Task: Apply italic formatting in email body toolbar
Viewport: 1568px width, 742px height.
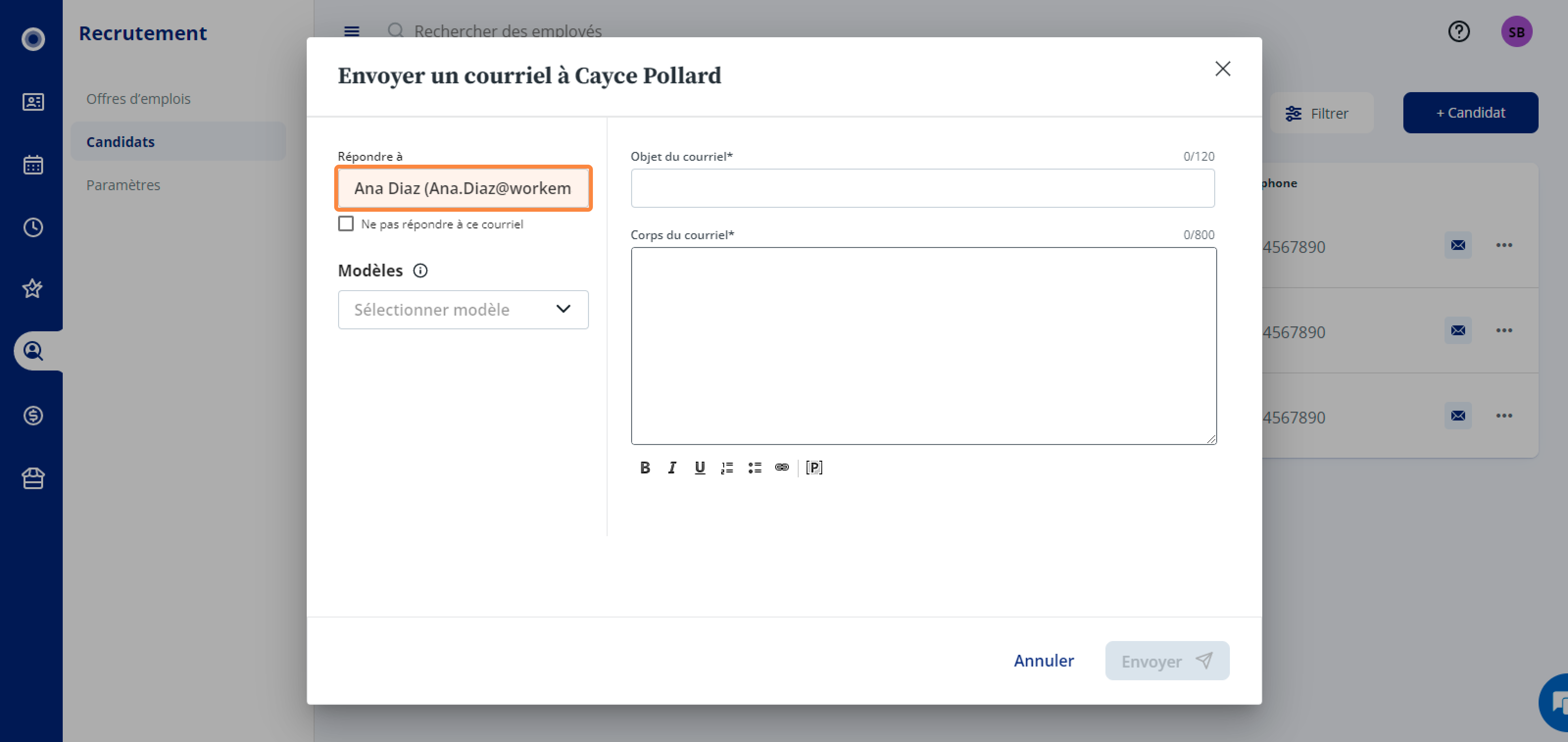Action: pos(672,468)
